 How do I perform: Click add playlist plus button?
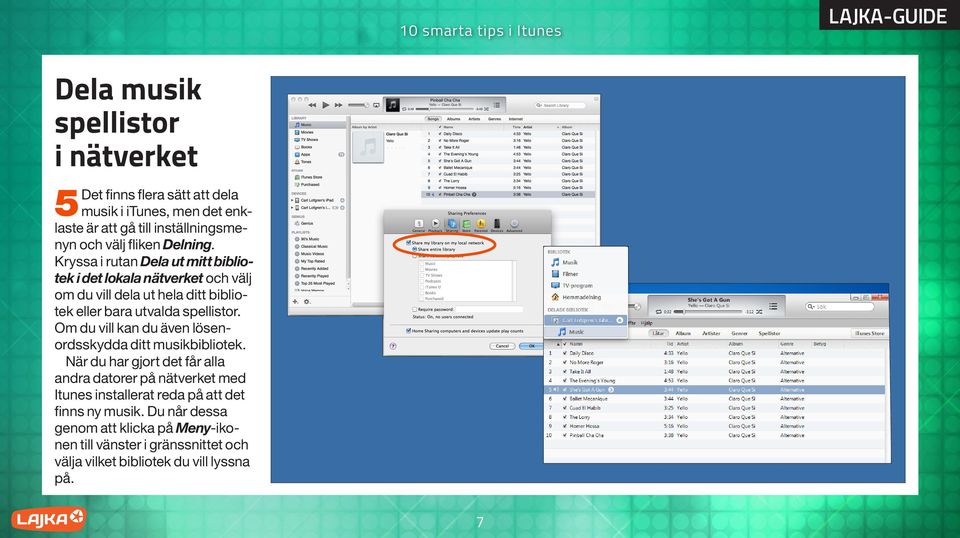point(295,302)
